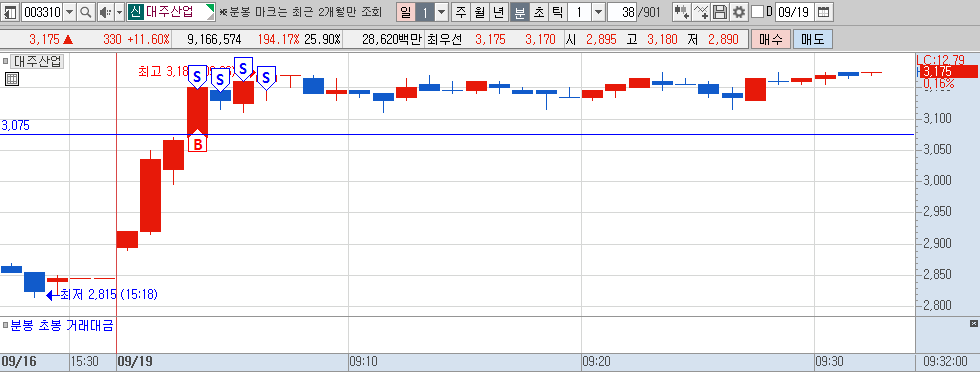Open the chart settings gear icon
The height and width of the screenshot is (372, 980).
coord(739,12)
